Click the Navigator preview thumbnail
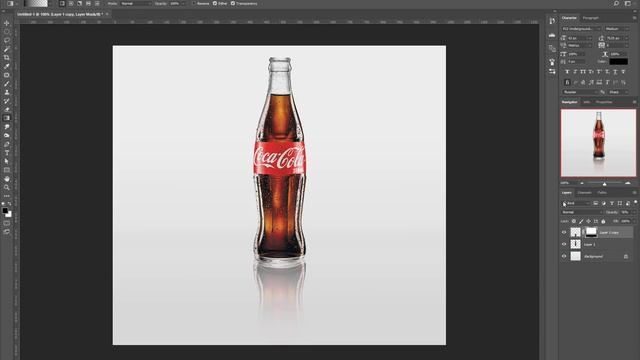This screenshot has height=360, width=640. click(x=598, y=143)
